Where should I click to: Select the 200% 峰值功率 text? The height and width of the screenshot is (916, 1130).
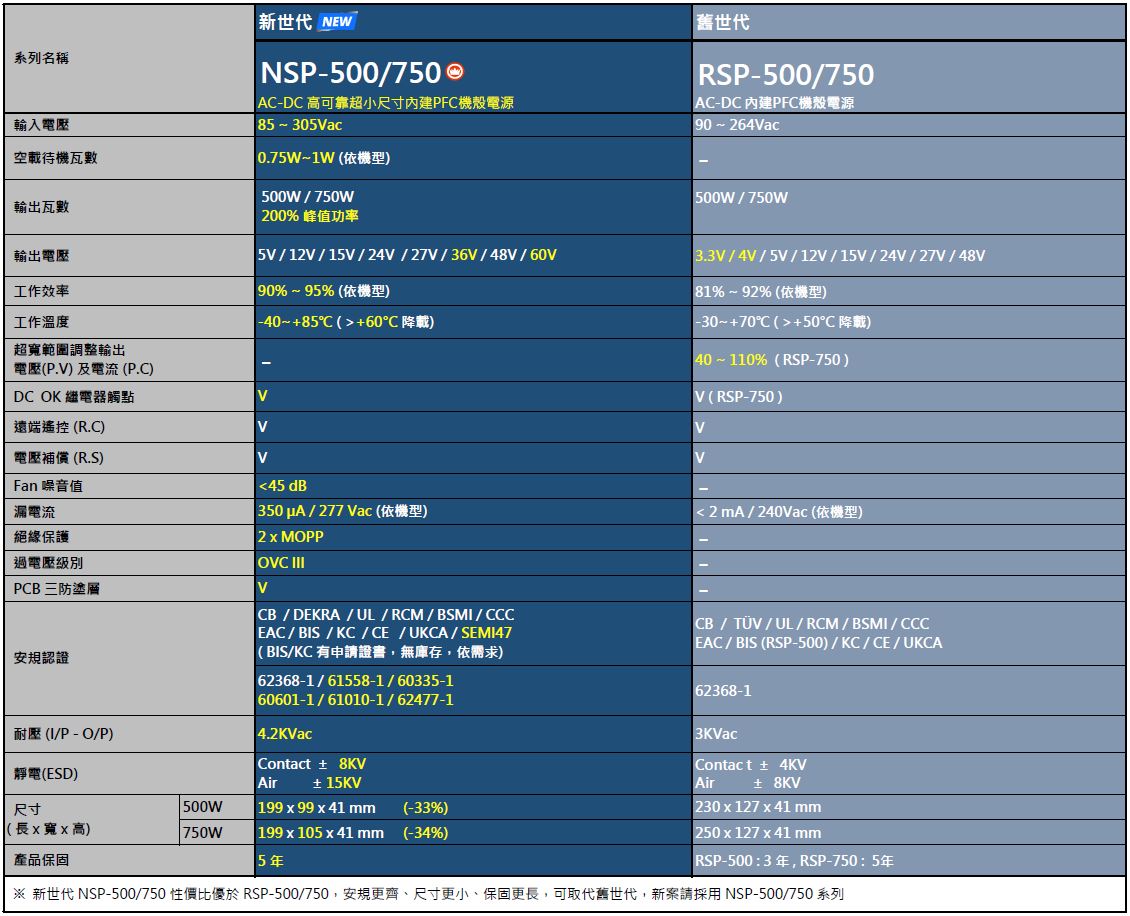310,216
